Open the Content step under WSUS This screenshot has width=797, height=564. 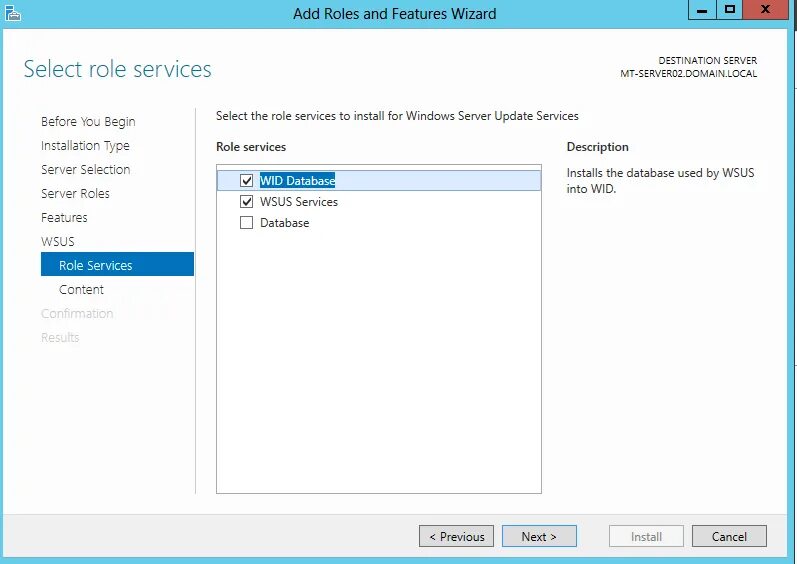pyautogui.click(x=81, y=290)
